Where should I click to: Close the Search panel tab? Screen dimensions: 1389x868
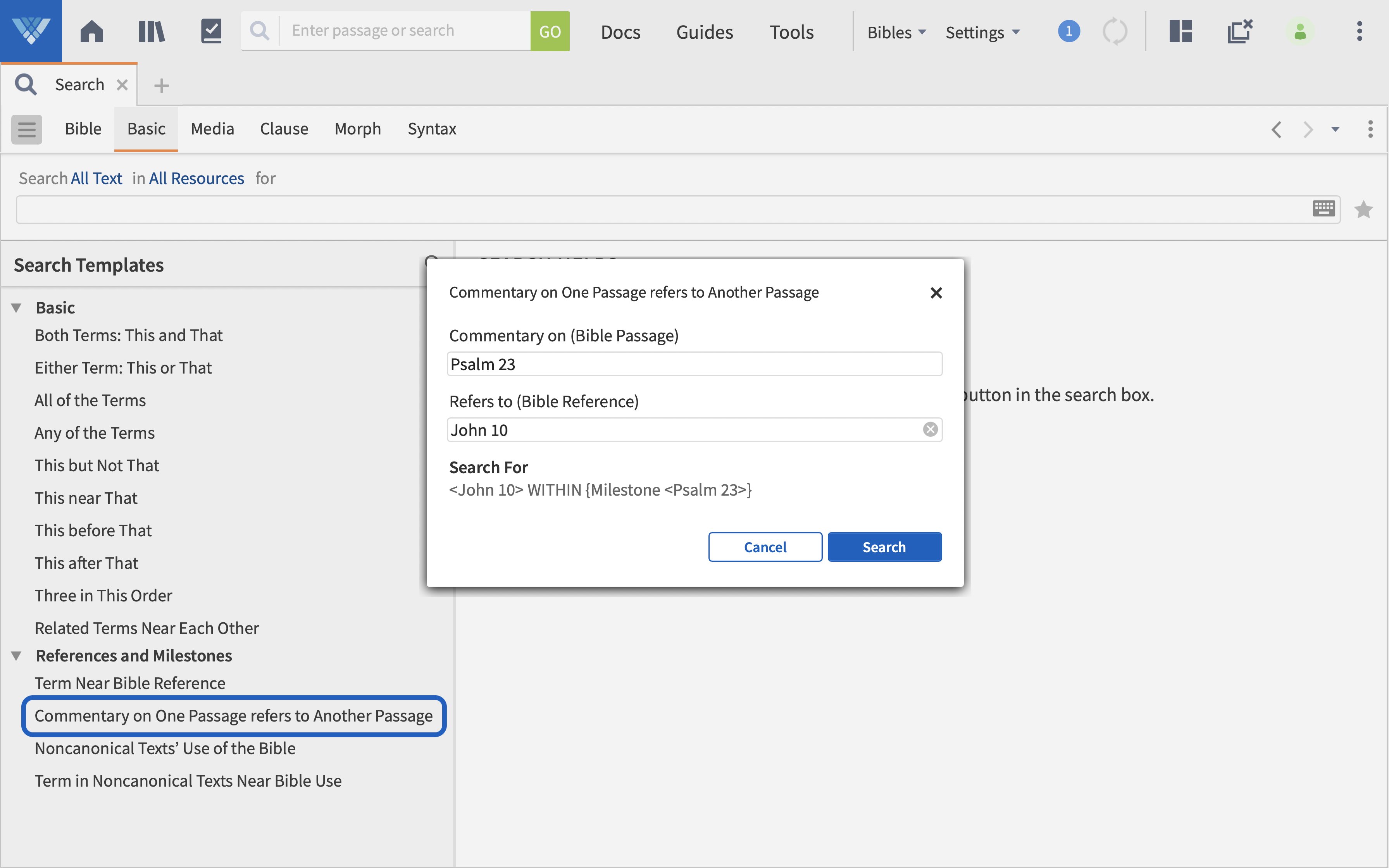pos(122,85)
